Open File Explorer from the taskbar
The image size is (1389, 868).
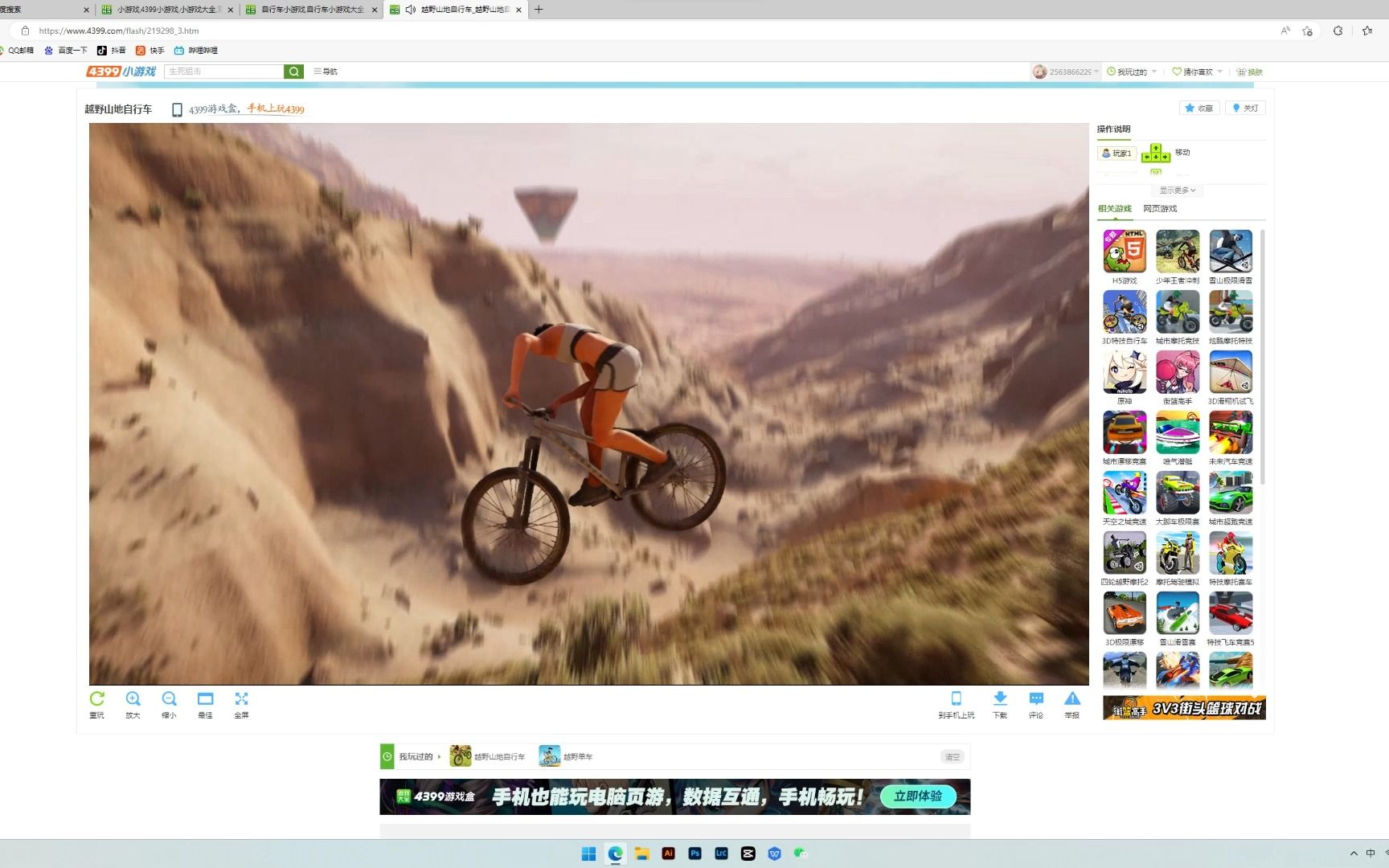click(641, 854)
